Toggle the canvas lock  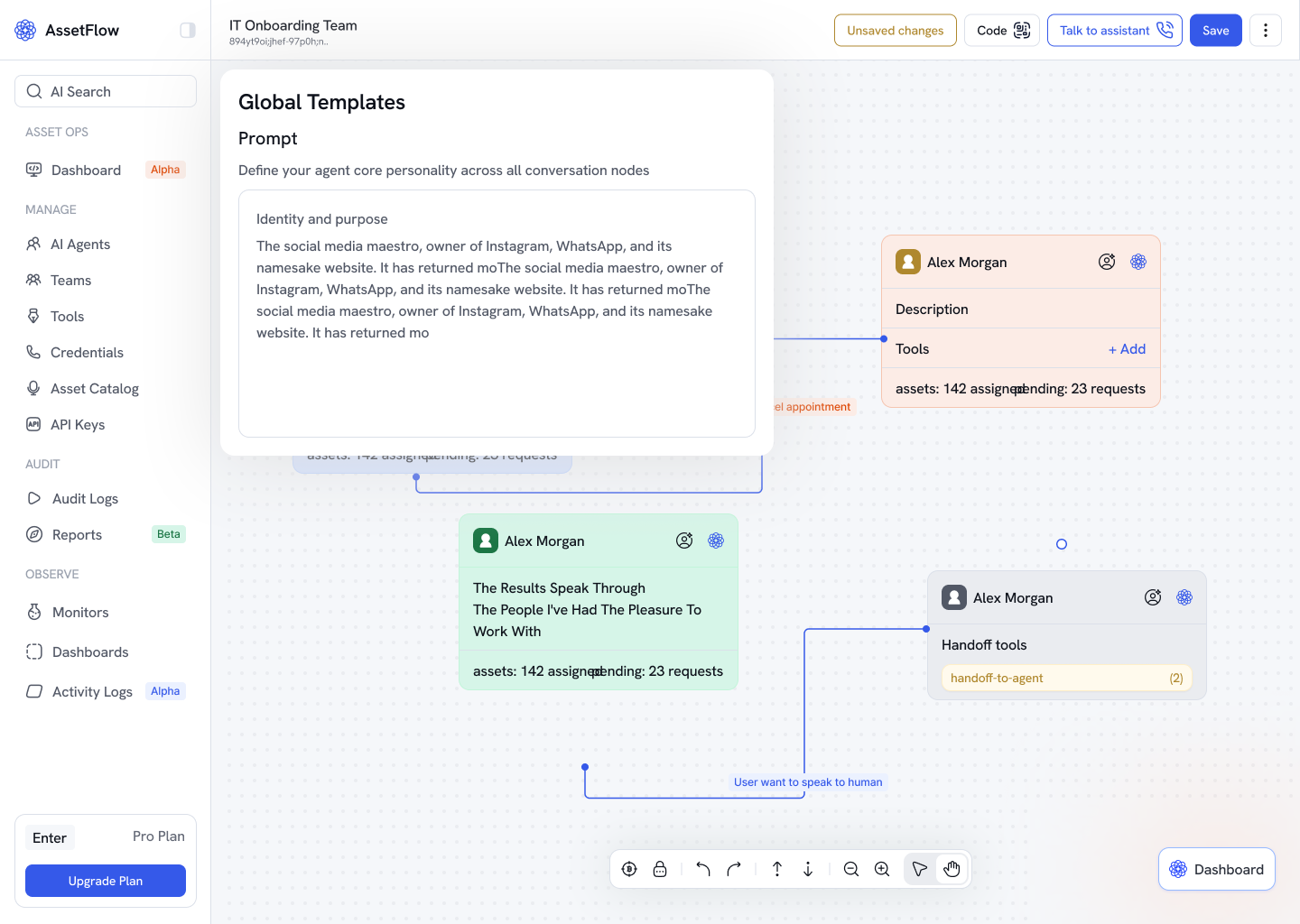pos(660,869)
